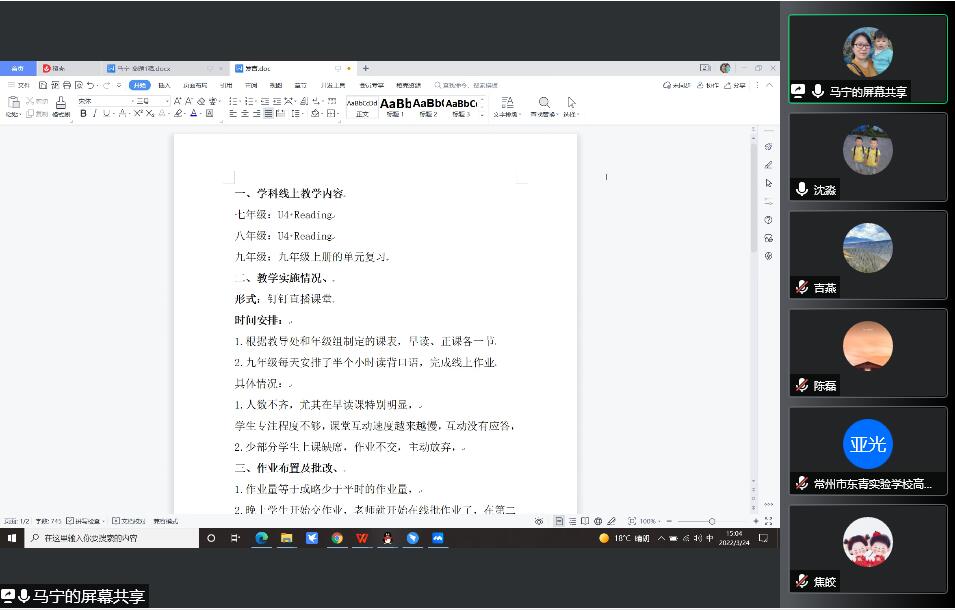The width and height of the screenshot is (955, 610).
Task: Open the 插入 (Insert) ribbon tab
Action: [164, 86]
